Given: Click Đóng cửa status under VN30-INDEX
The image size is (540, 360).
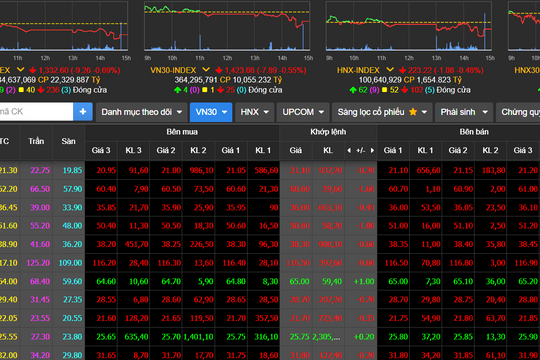Looking at the screenshot, I should tap(265, 90).
